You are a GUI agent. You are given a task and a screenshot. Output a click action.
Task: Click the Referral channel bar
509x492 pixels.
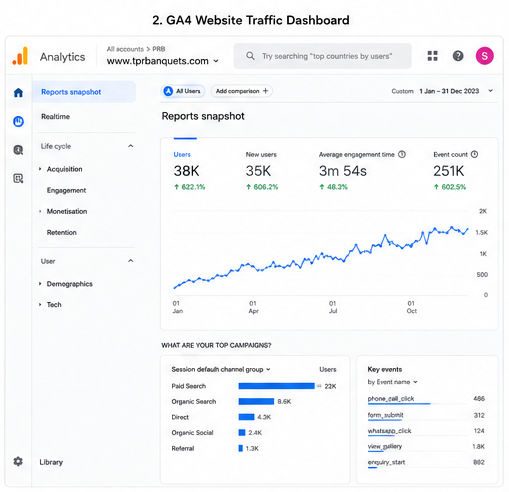240,448
